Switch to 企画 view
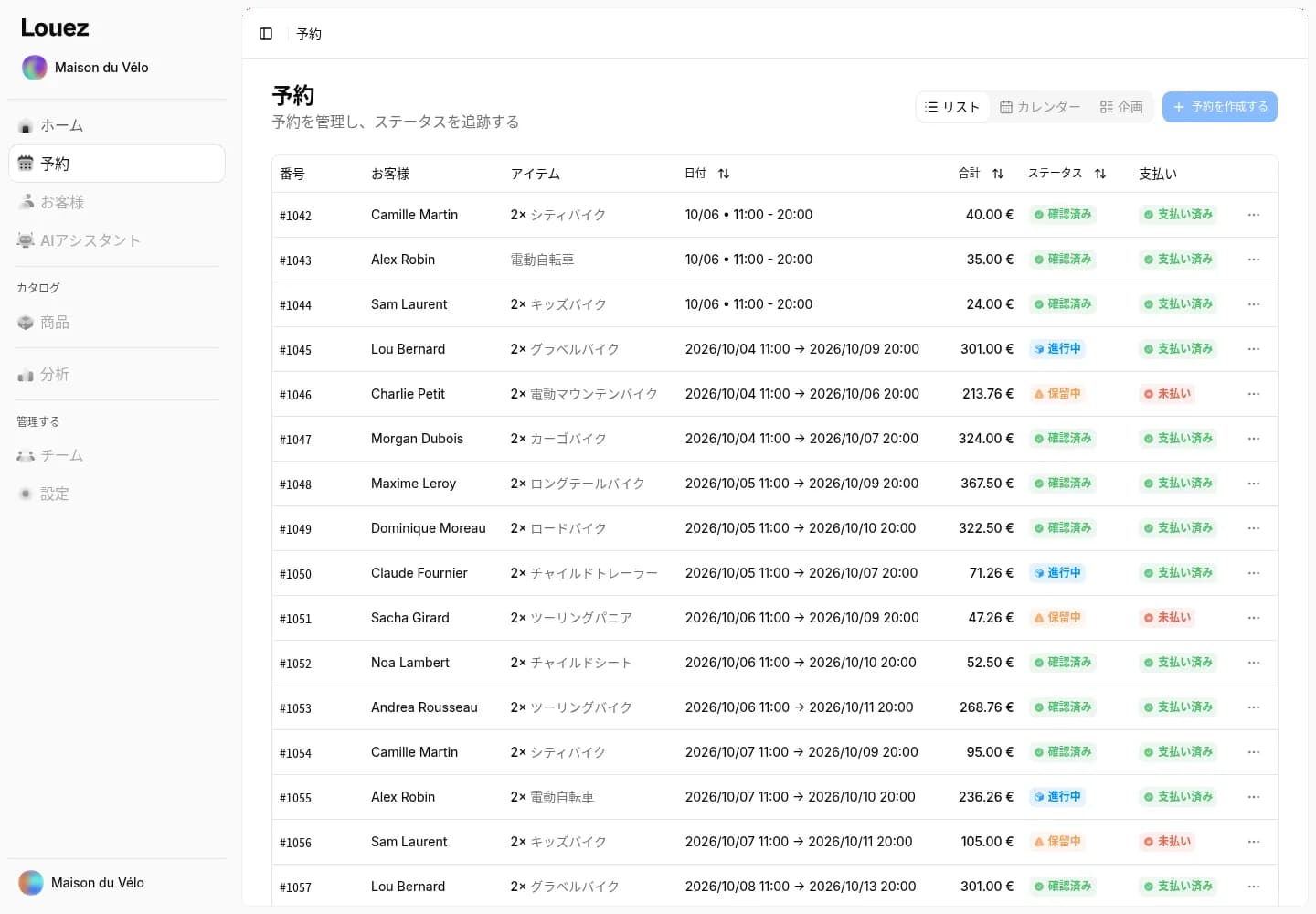Viewport: 1316px width, 914px height. coord(1121,107)
